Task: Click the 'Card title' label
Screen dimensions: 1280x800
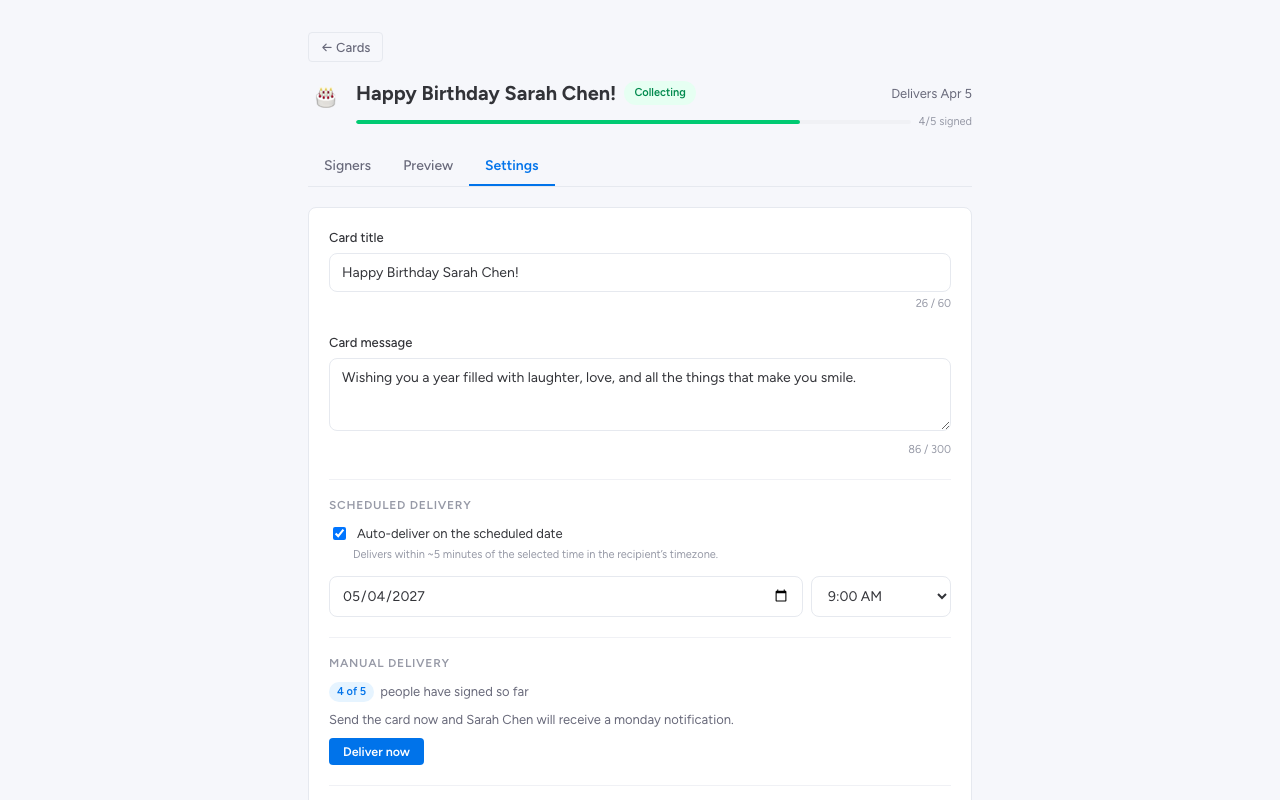Action: tap(356, 238)
